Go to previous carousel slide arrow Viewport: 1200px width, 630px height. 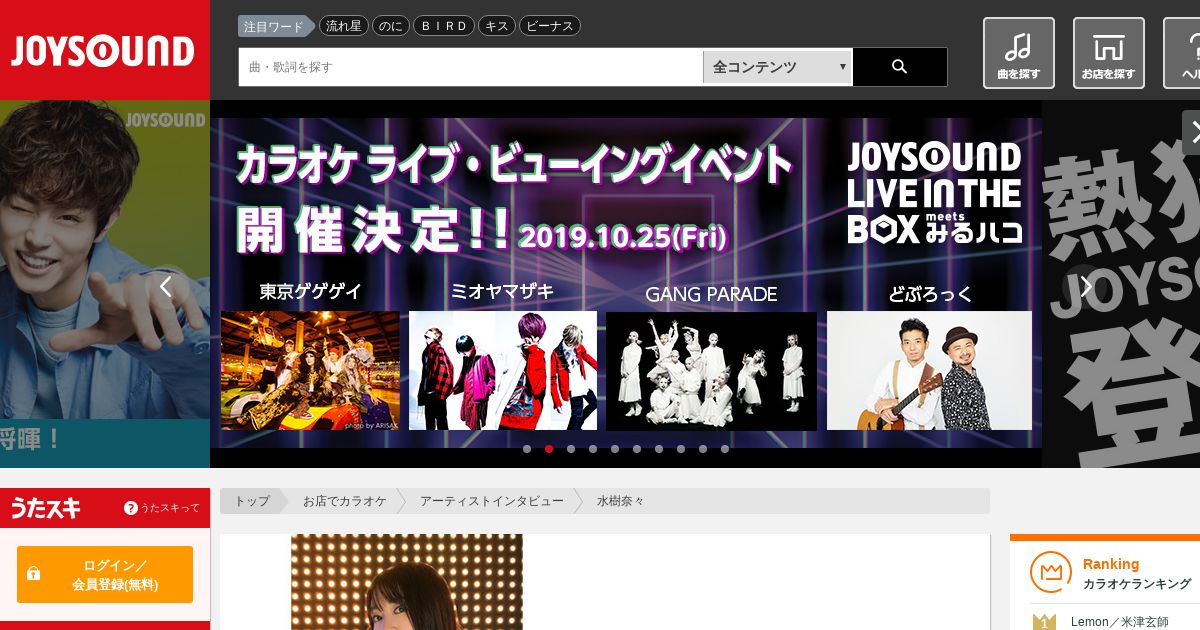pyautogui.click(x=166, y=287)
